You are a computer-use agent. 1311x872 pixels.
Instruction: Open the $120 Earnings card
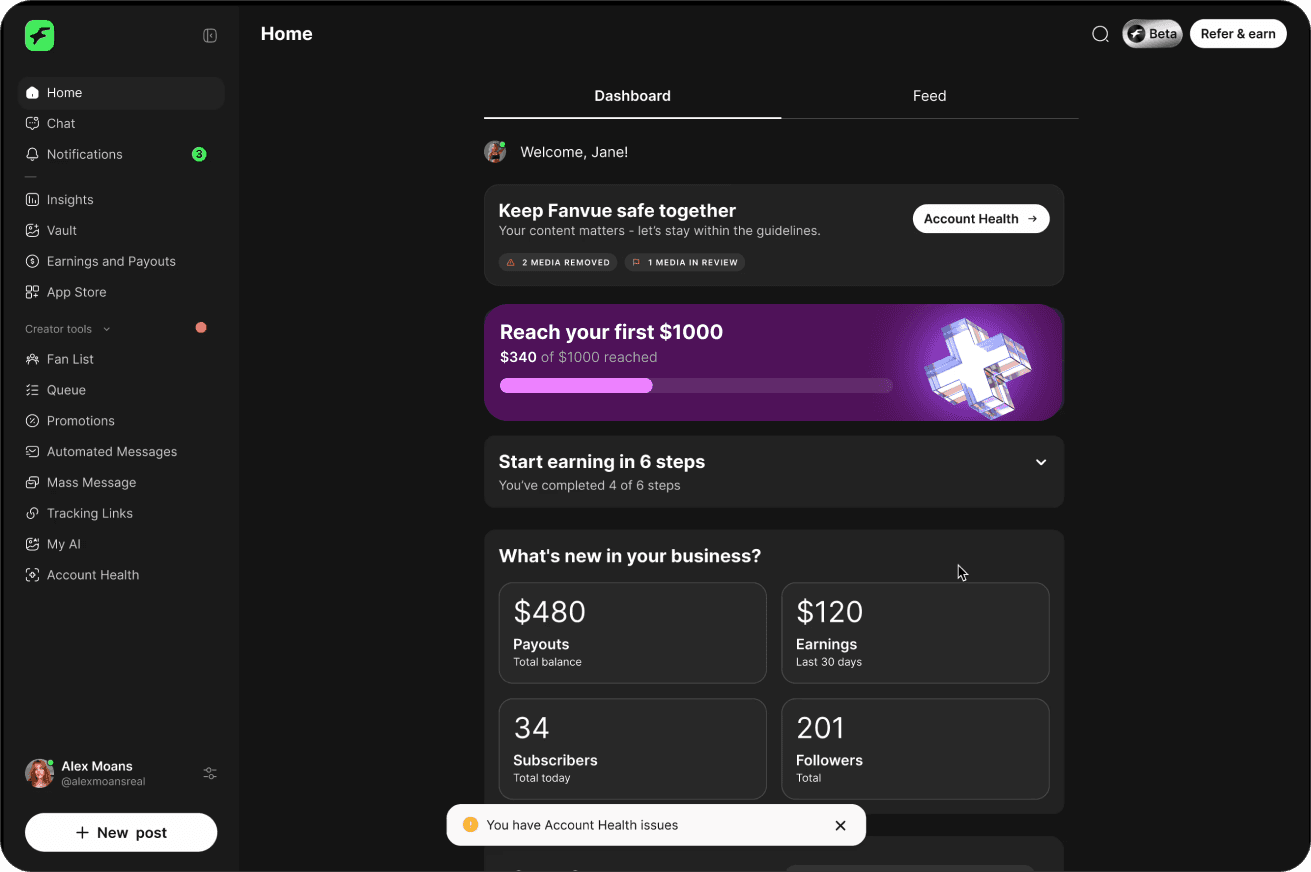[x=915, y=633]
